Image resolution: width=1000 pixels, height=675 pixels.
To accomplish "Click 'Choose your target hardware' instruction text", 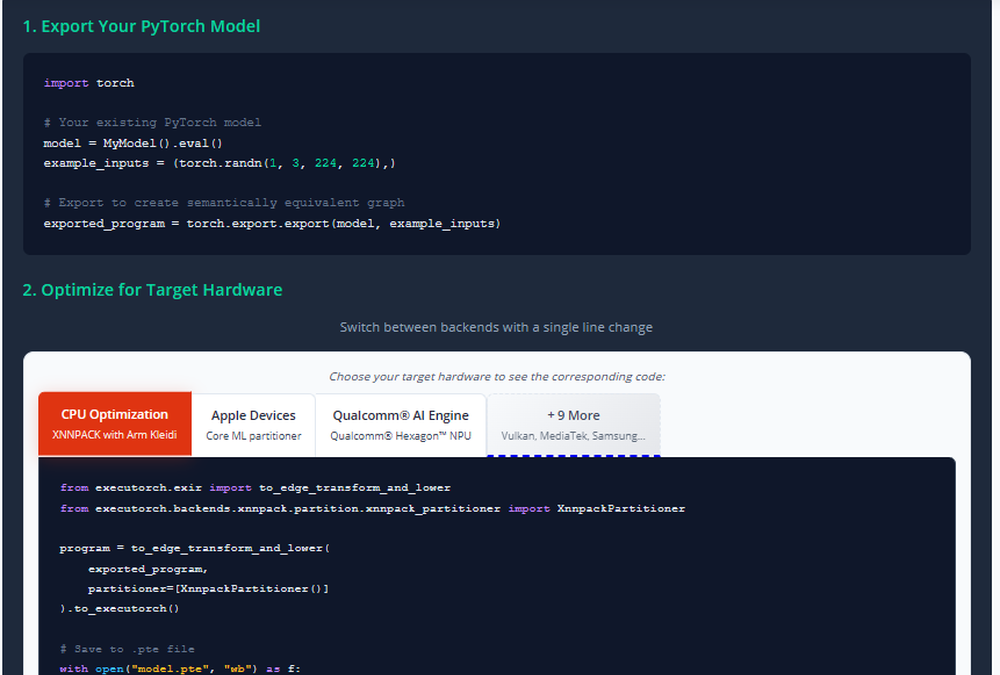I will 497,376.
